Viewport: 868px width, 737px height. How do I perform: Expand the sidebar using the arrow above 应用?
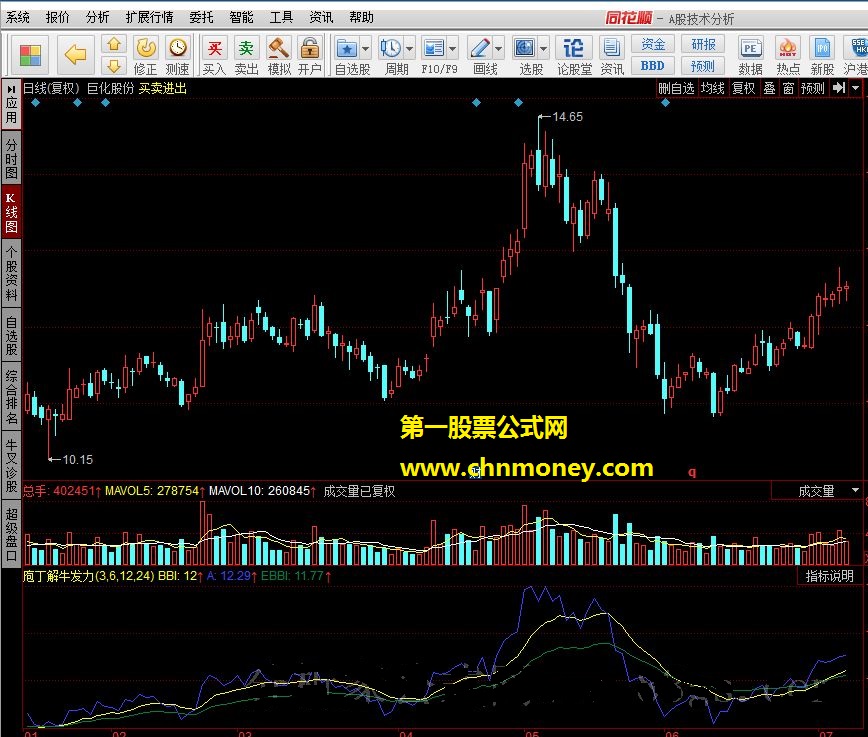(x=12, y=89)
